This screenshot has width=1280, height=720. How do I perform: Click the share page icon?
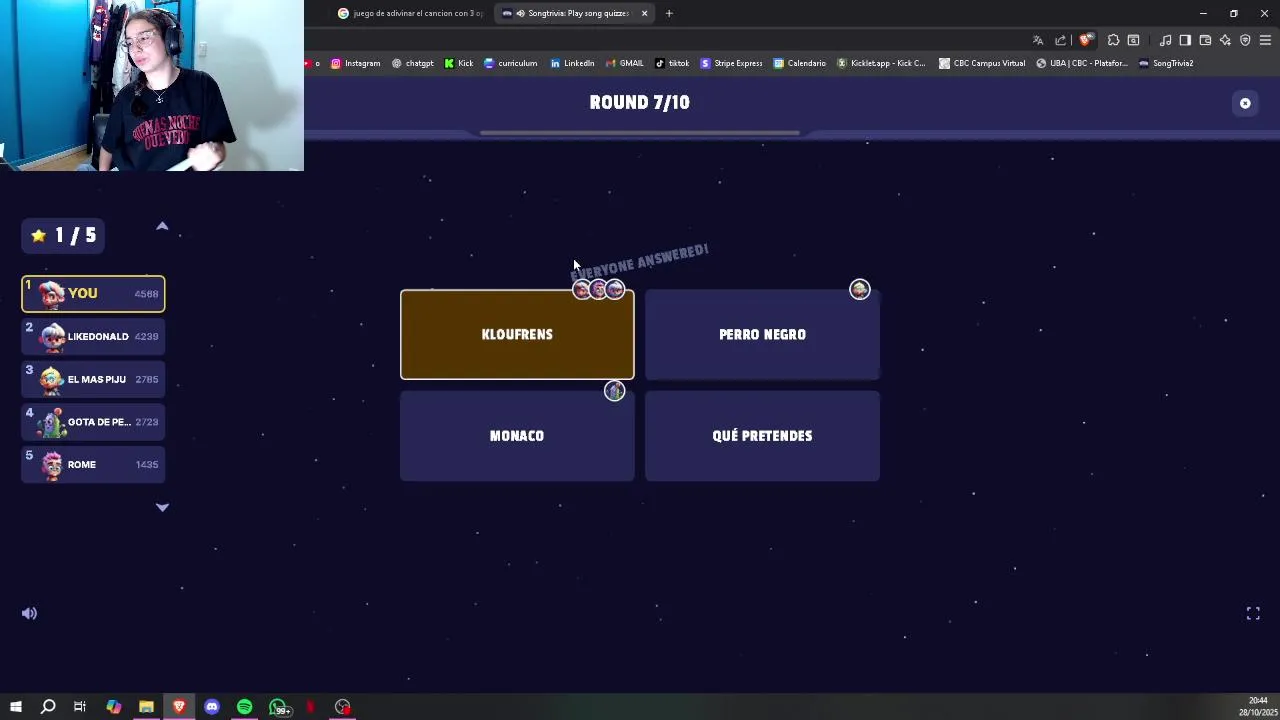pos(1060,40)
